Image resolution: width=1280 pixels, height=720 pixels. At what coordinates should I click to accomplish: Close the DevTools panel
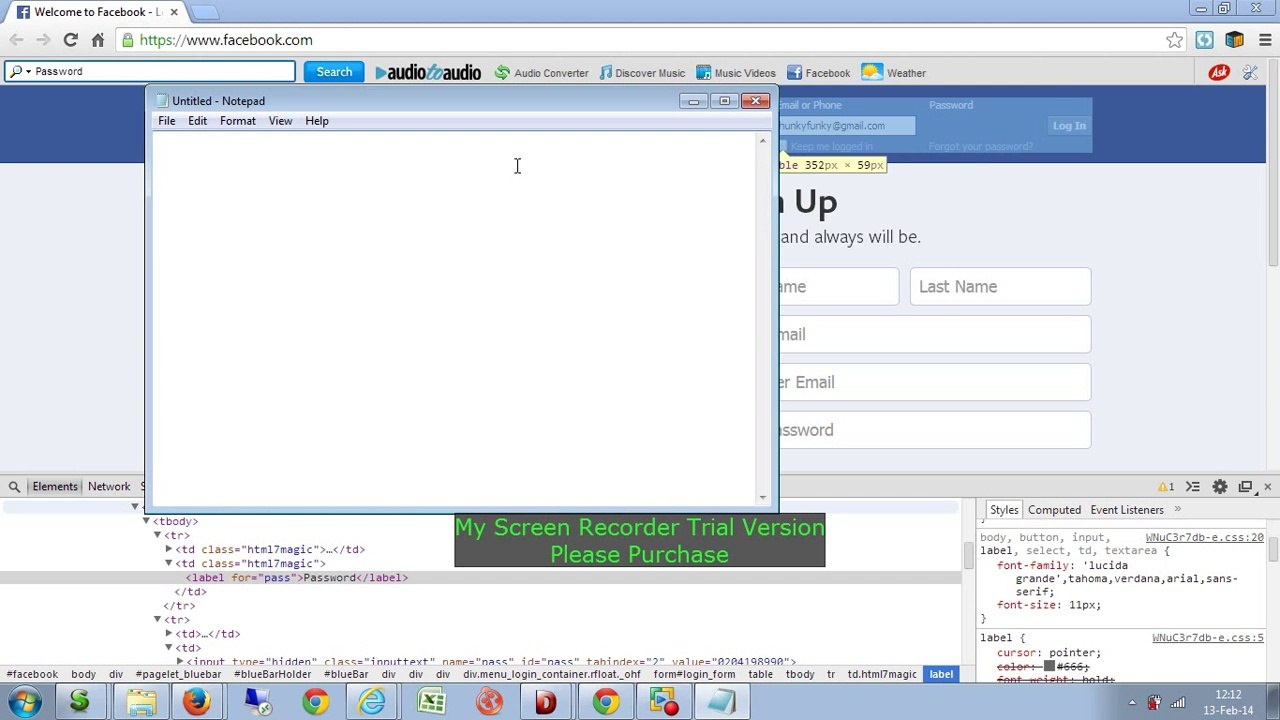pyautogui.click(x=1267, y=487)
